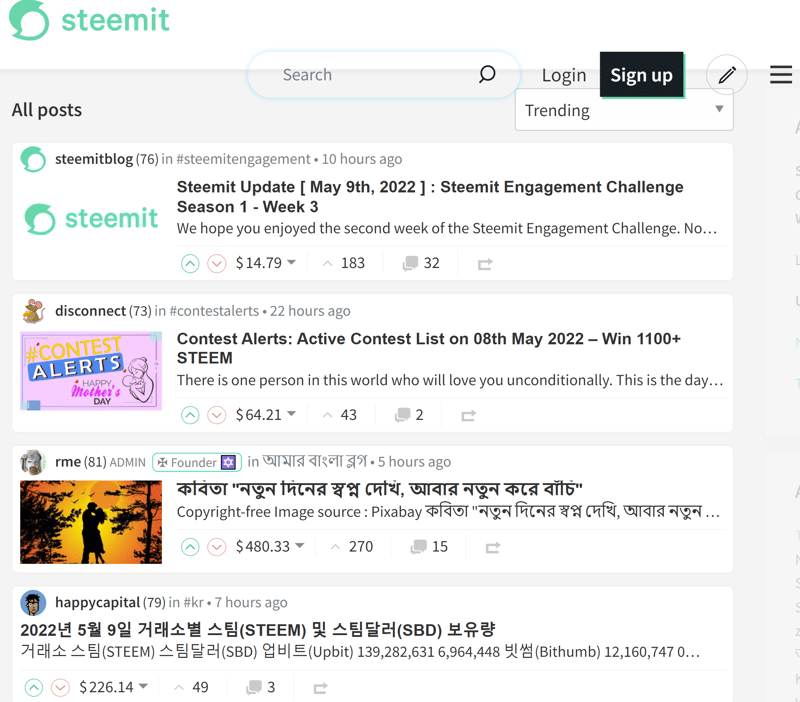Click the steemitblog author avatar
The image size is (800, 702).
coord(34,159)
